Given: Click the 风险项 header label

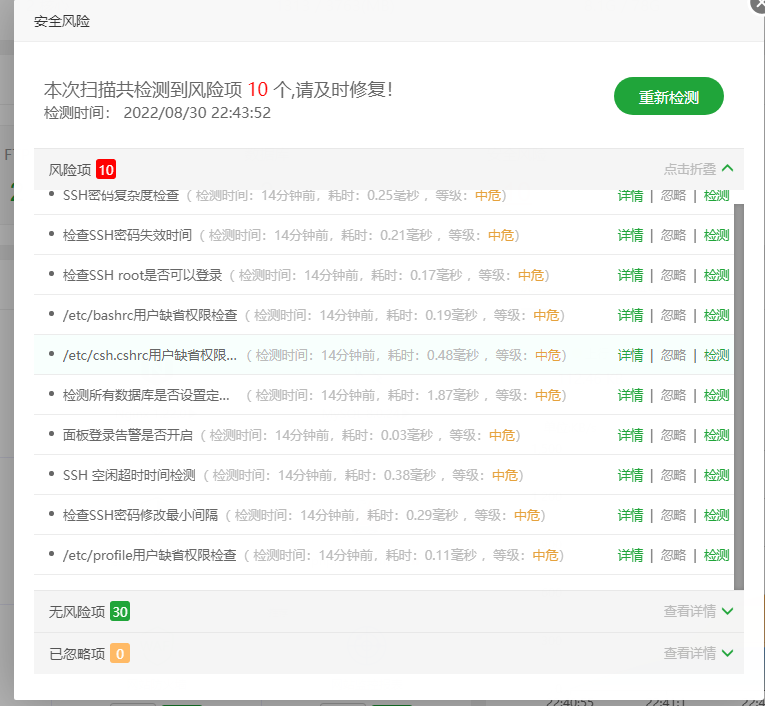Looking at the screenshot, I should 70,170.
